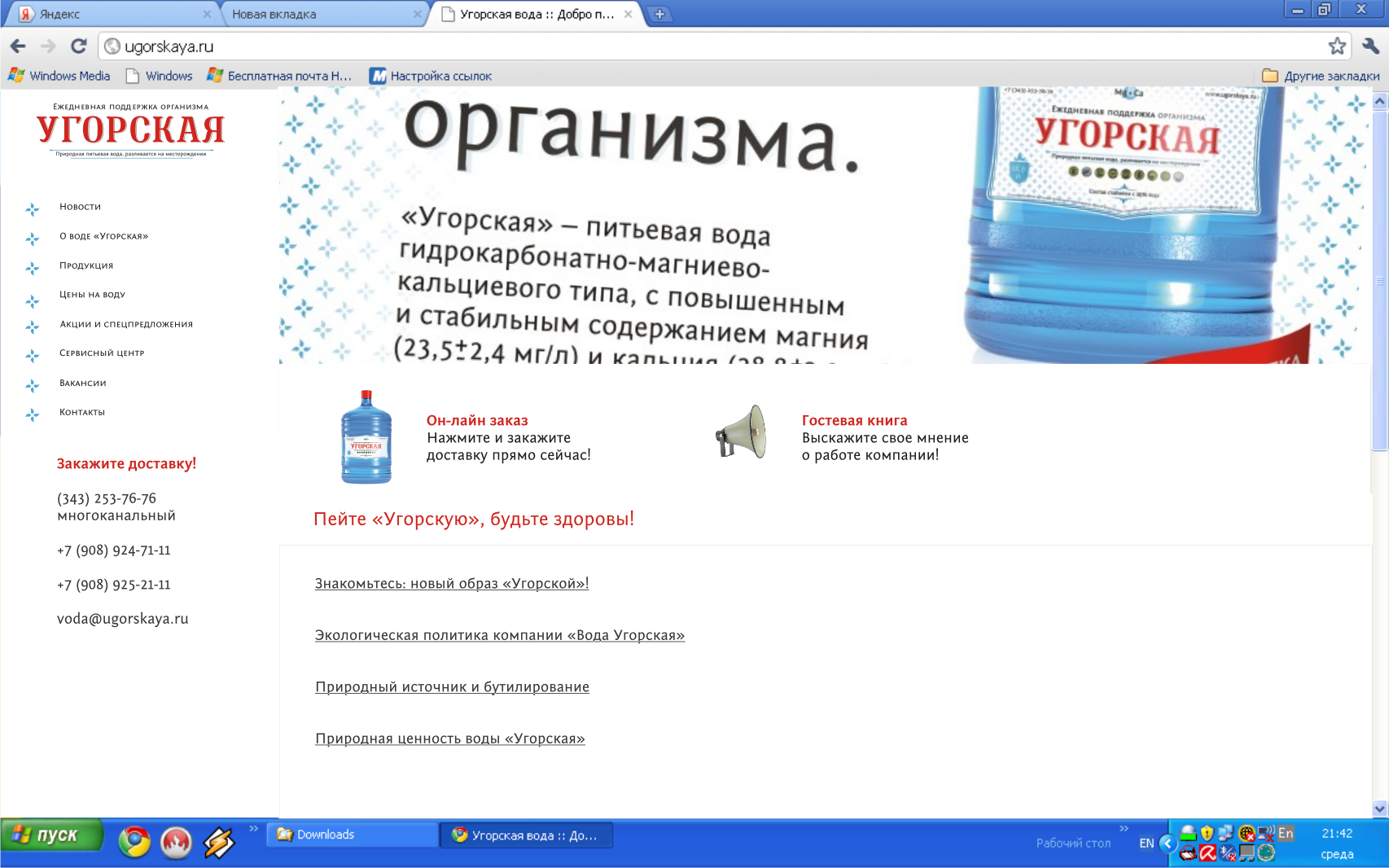Launch Chrome from the quick launch bar

(134, 842)
